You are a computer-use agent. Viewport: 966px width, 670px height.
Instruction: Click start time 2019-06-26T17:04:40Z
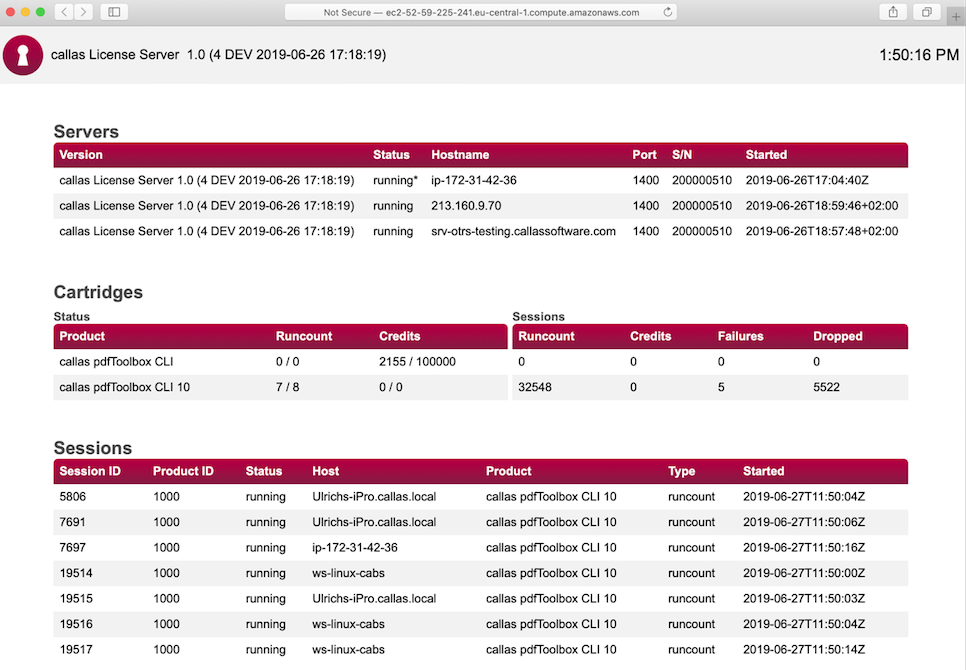(x=807, y=180)
